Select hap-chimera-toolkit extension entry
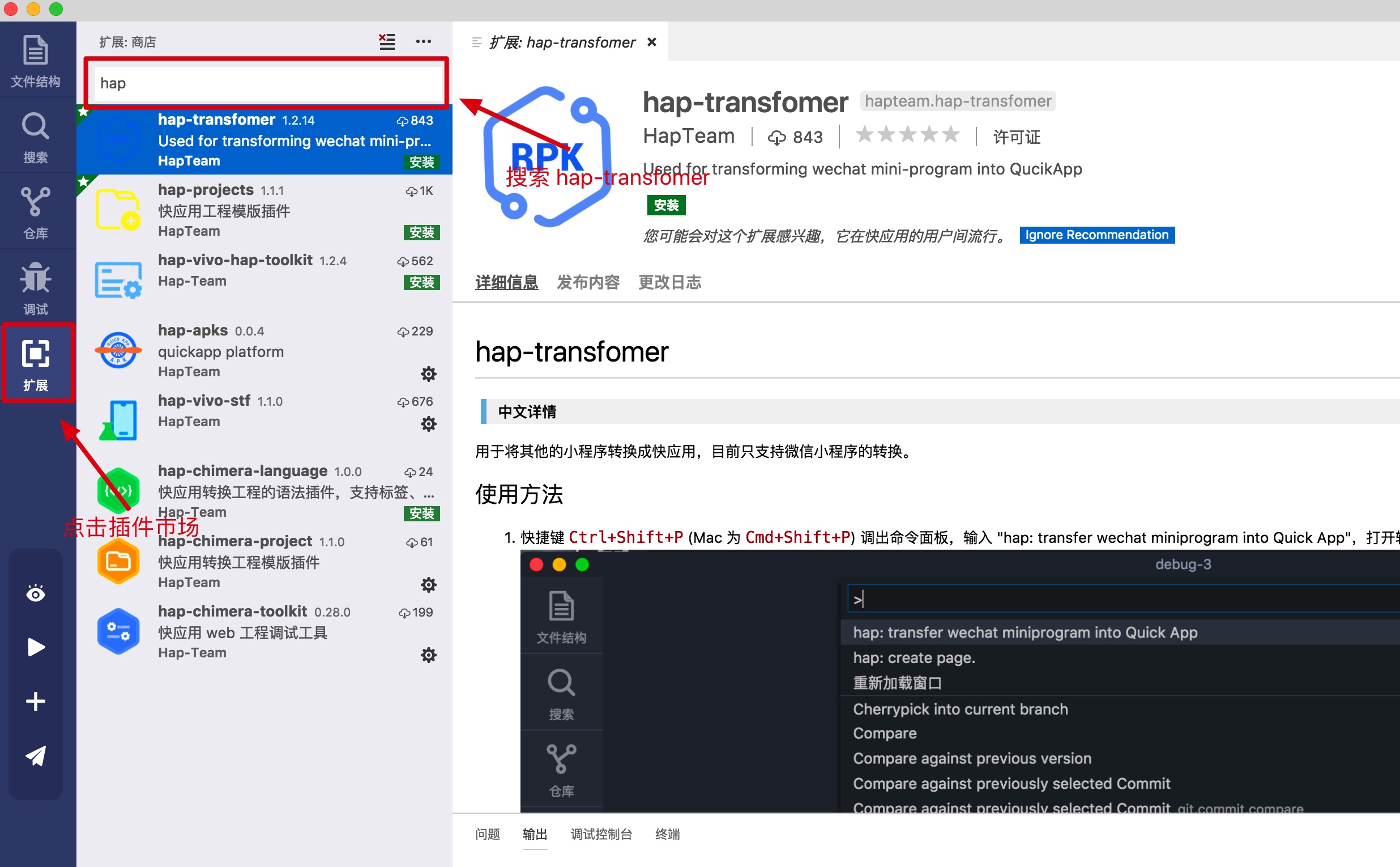This screenshot has width=1400, height=867. click(264, 632)
